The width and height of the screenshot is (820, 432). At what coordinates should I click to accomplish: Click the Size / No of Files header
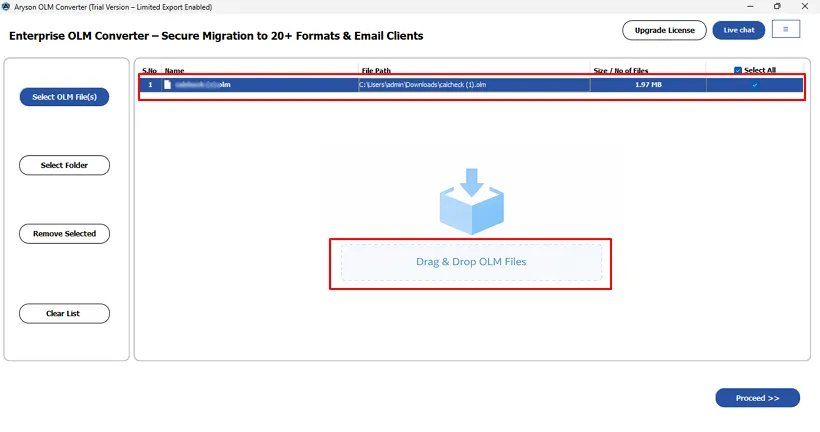[621, 71]
